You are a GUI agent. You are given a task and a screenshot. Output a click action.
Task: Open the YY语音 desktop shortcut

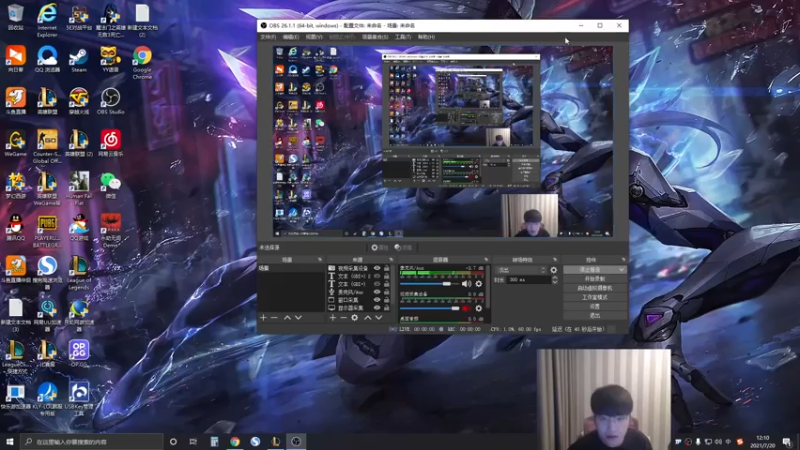110,59
